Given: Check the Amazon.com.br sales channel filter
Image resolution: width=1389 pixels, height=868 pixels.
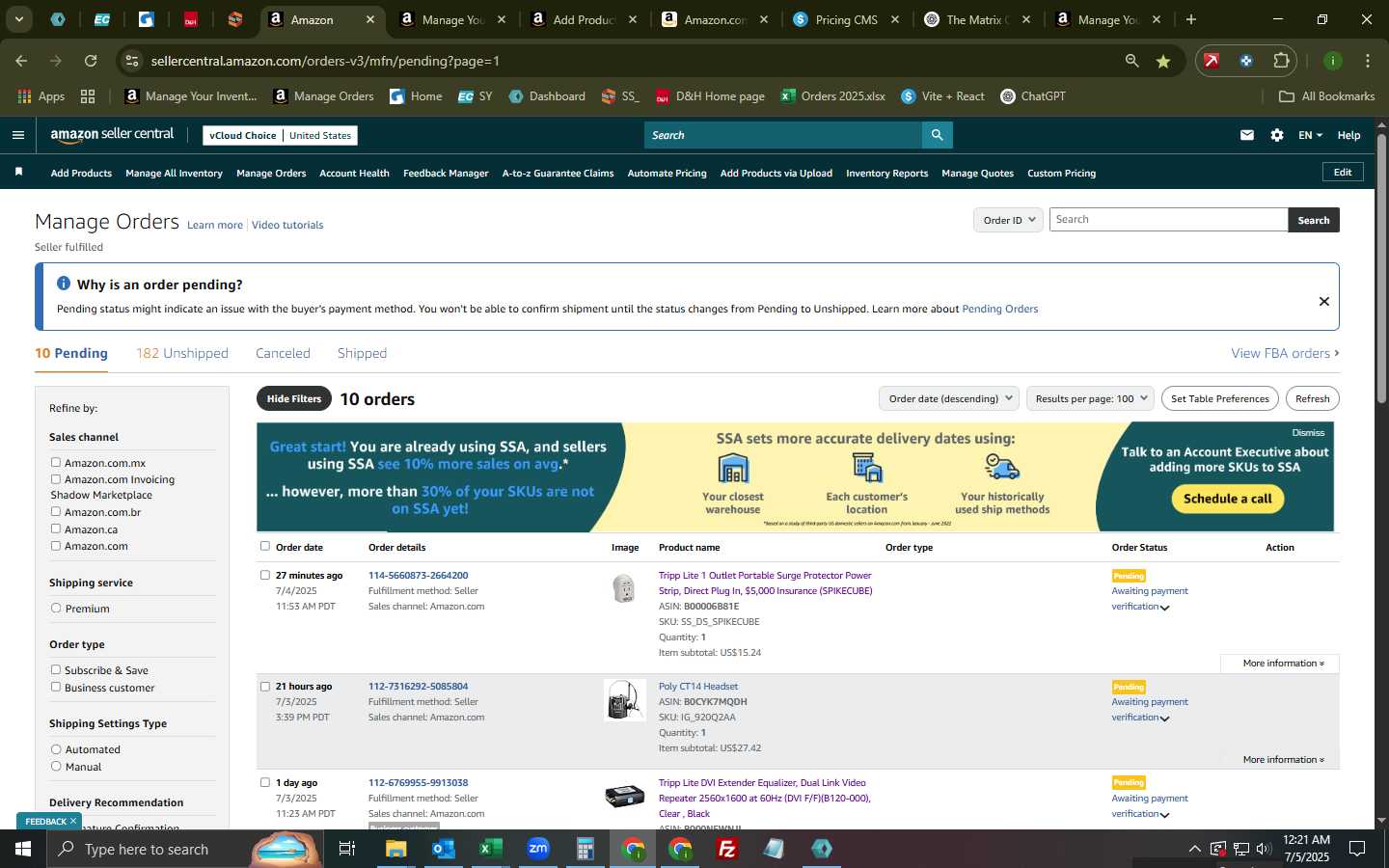Looking at the screenshot, I should (56, 512).
